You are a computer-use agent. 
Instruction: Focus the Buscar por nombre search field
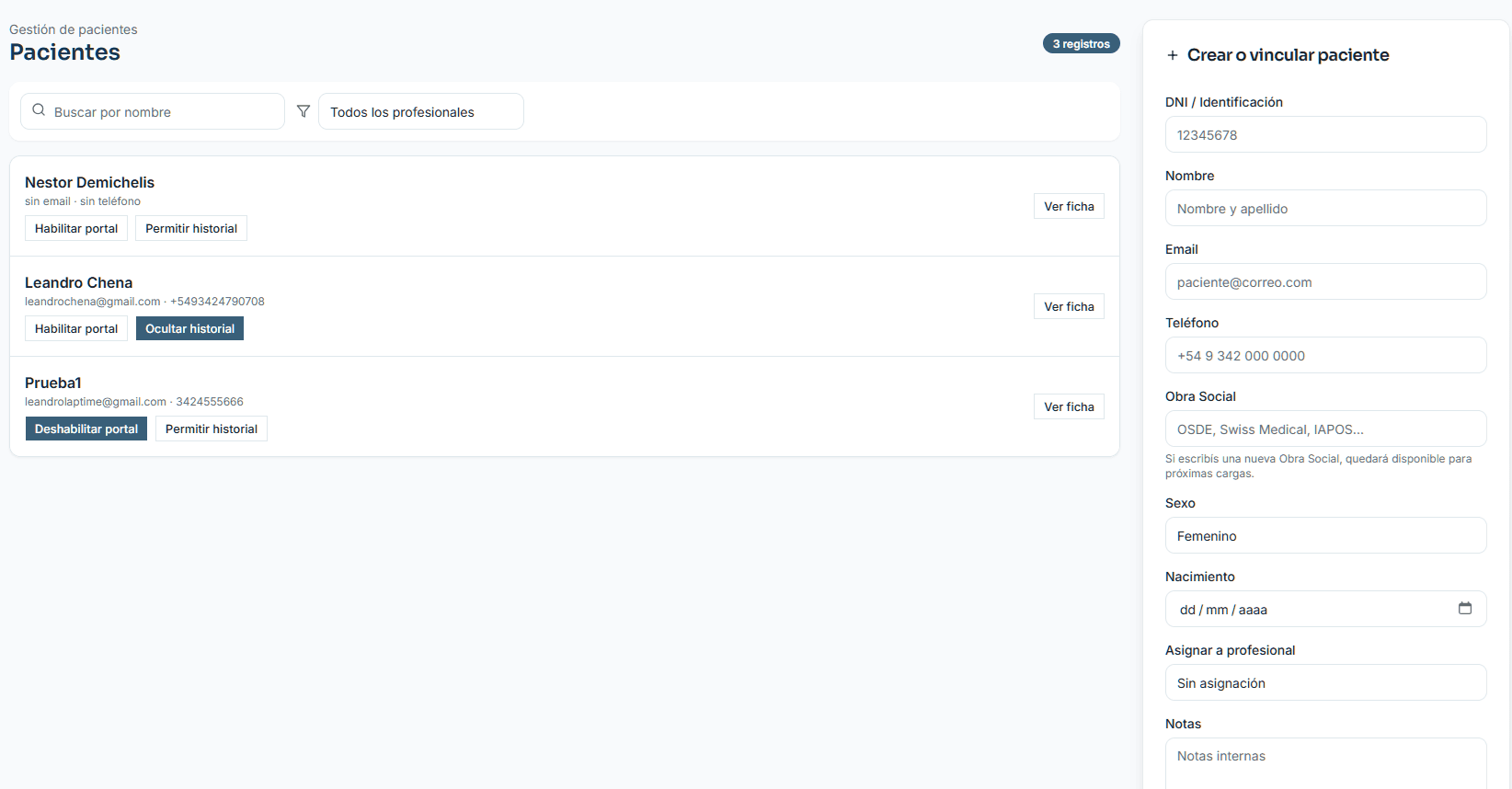[153, 111]
